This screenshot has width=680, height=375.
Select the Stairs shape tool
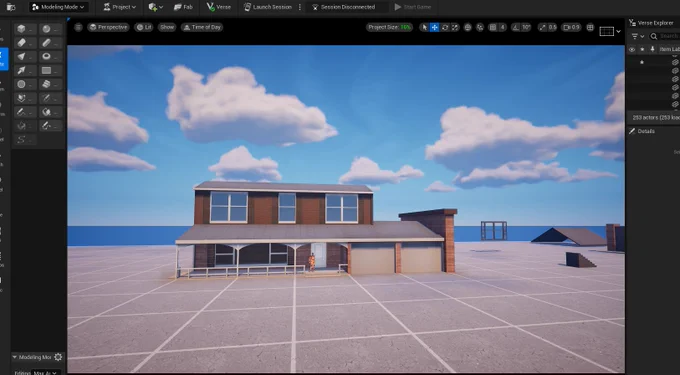51,85
